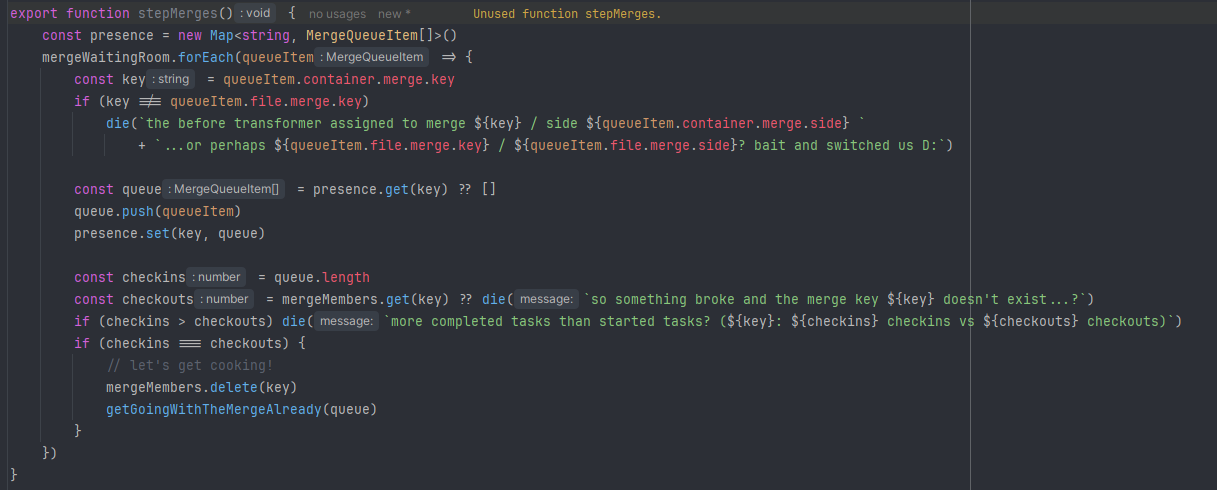1217x490 pixels.
Task: Click the push method on queue
Action: (138, 211)
